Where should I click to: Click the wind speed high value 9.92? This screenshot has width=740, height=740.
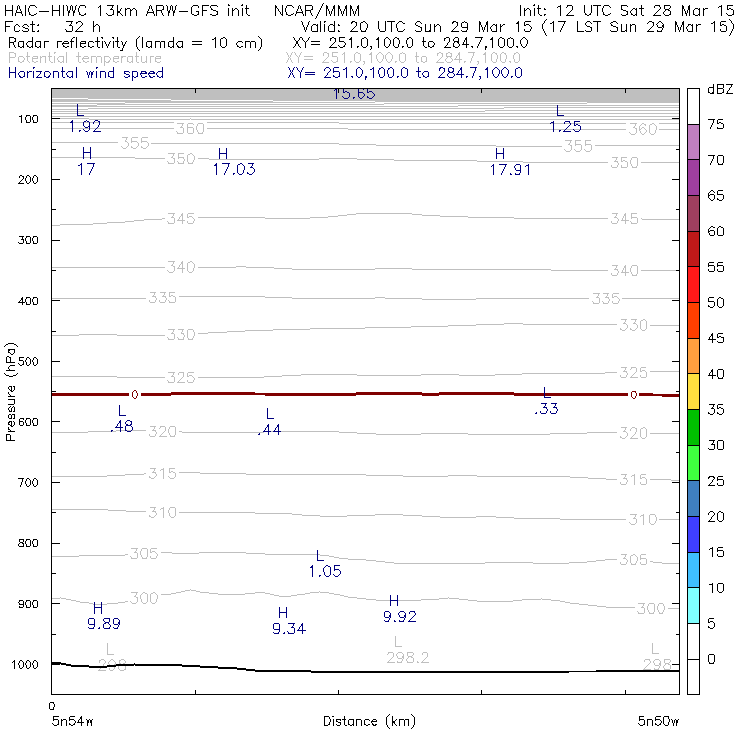(x=400, y=617)
